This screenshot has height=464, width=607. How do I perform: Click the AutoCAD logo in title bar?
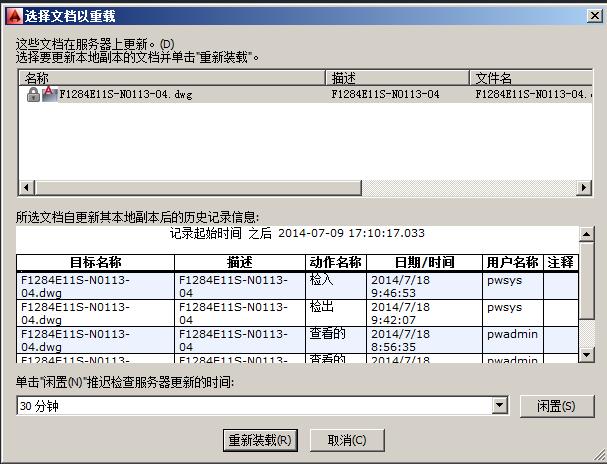pyautogui.click(x=15, y=16)
